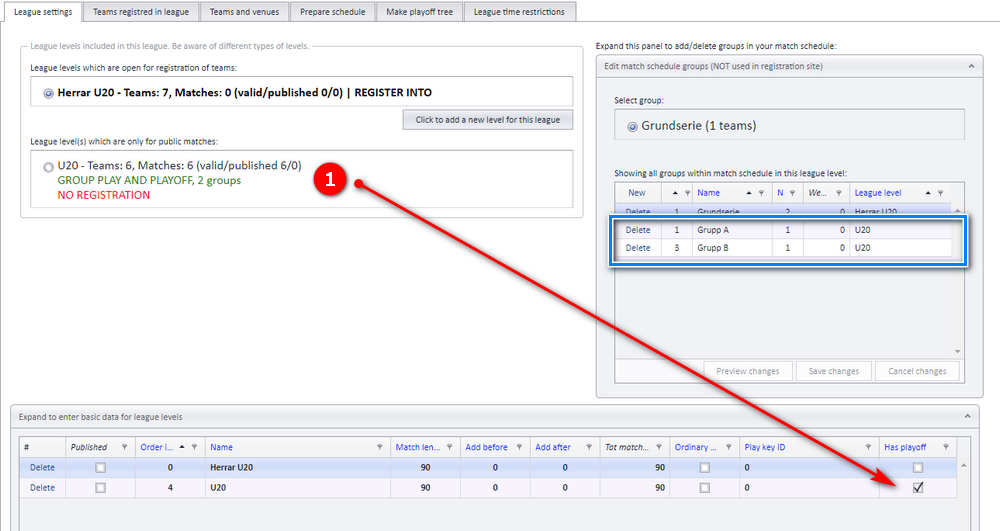
Task: Delete the Herrar U20 league level row
Action: (x=42, y=467)
